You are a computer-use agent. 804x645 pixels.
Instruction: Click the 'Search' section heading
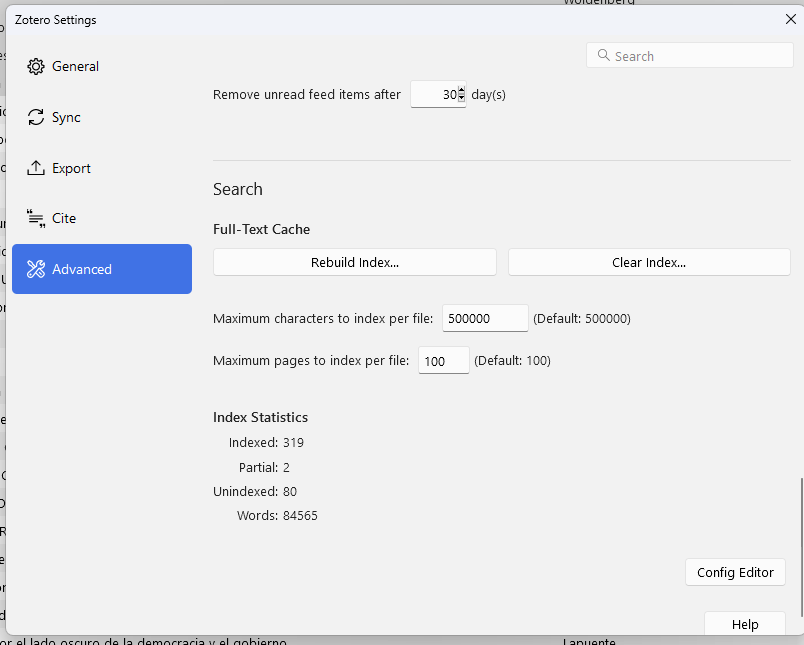(238, 189)
